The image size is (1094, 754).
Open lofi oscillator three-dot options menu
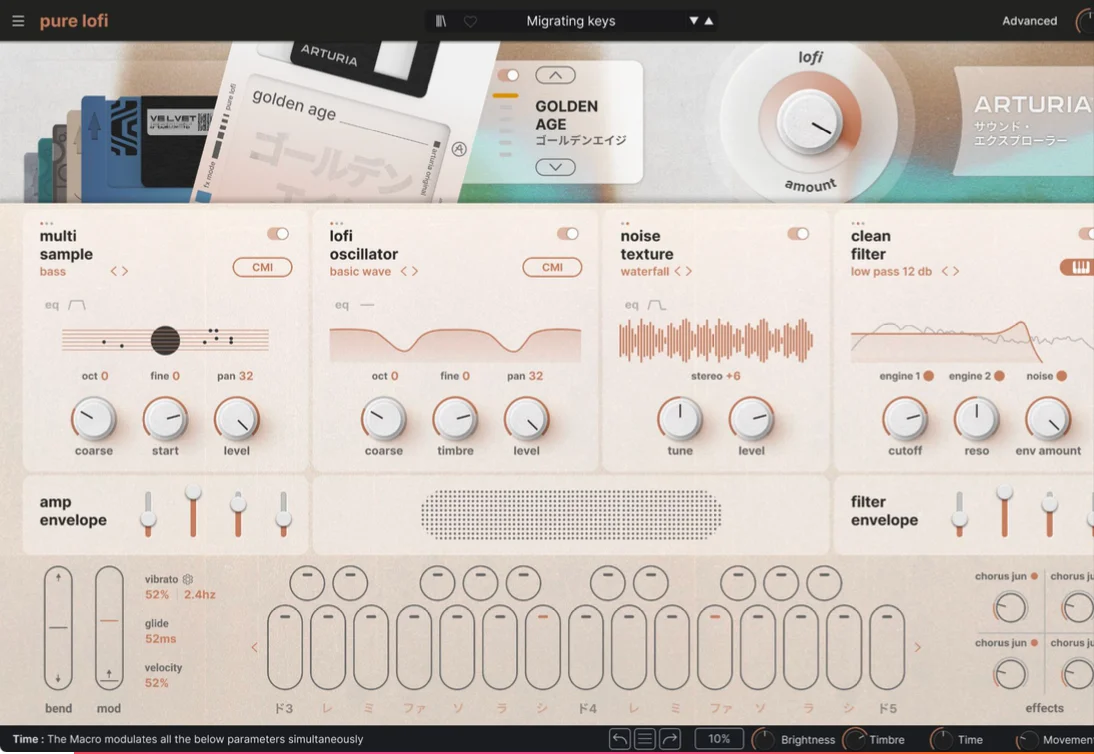pos(336,224)
